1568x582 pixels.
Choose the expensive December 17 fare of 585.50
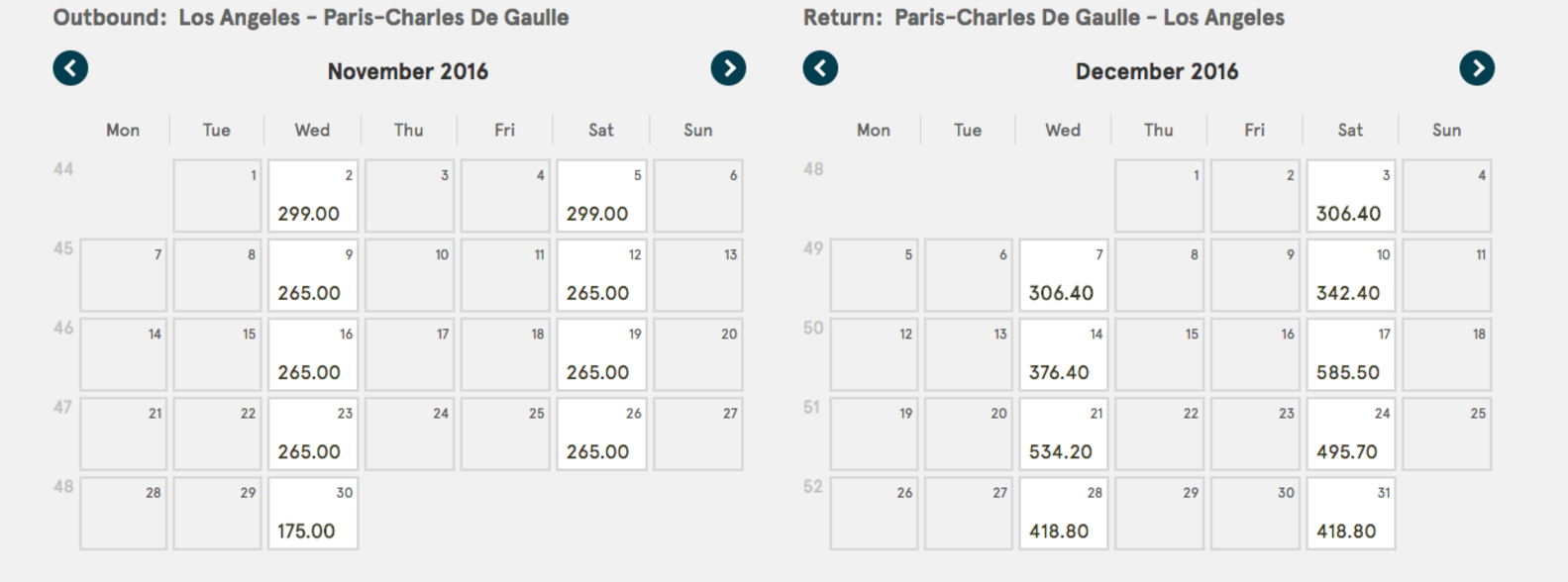coord(1349,353)
